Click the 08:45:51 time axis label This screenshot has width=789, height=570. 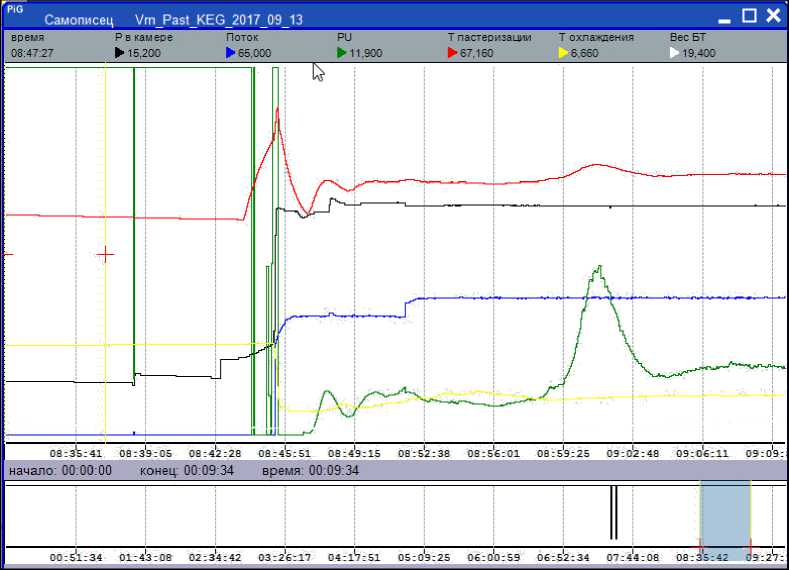click(285, 453)
